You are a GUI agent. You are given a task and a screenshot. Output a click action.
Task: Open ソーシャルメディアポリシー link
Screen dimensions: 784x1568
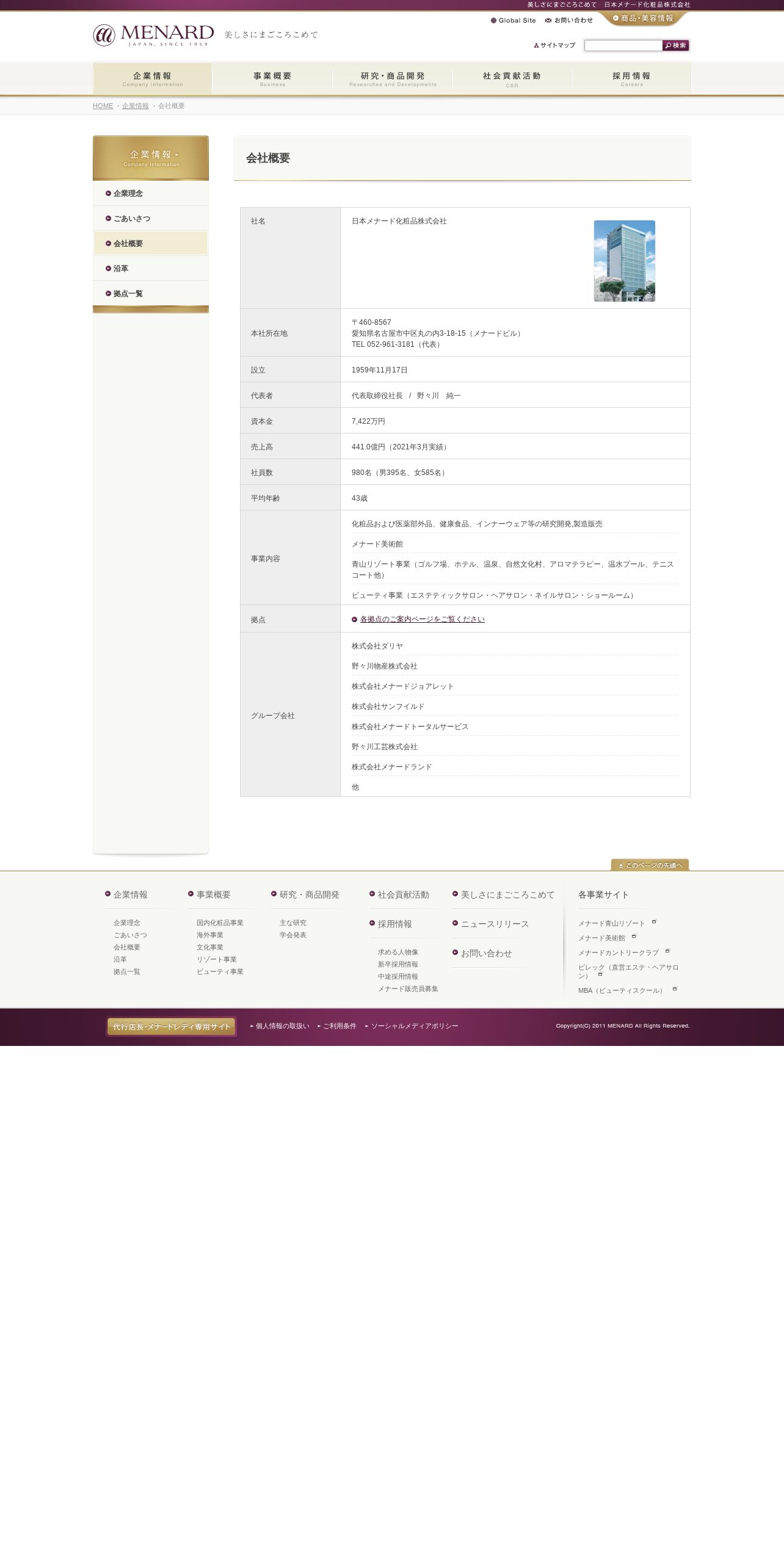click(415, 1026)
